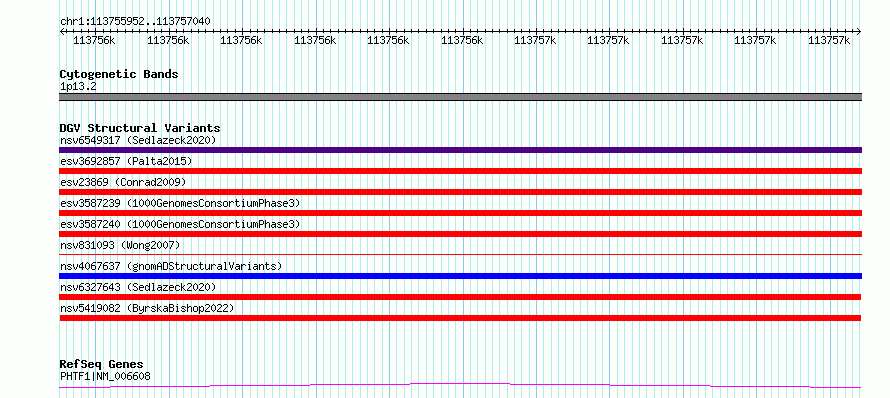Click the nsv6327643 (Sedlazeck2020) label
Image resolution: width=890 pixels, height=398 pixels.
click(138, 287)
